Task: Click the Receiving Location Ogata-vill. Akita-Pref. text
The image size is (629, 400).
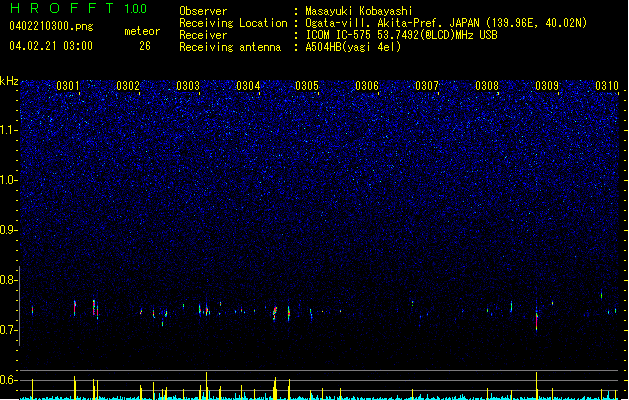Action: coord(446,23)
